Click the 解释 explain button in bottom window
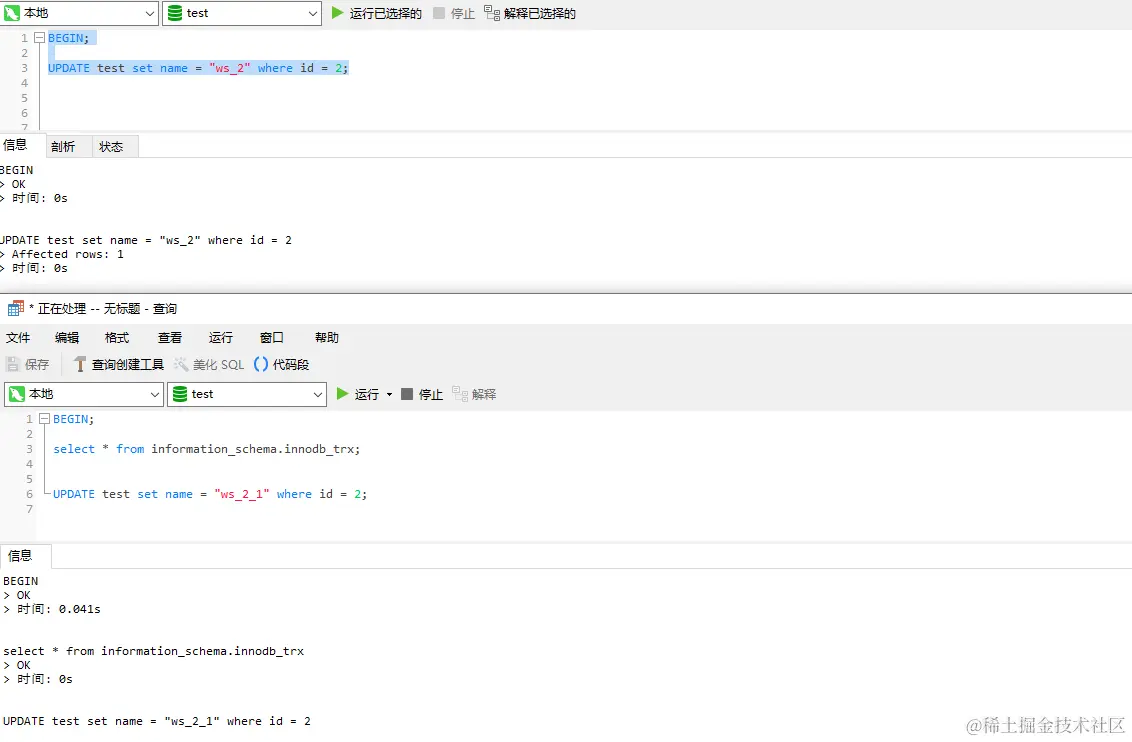Screen dimensions: 1132x742 point(474,394)
